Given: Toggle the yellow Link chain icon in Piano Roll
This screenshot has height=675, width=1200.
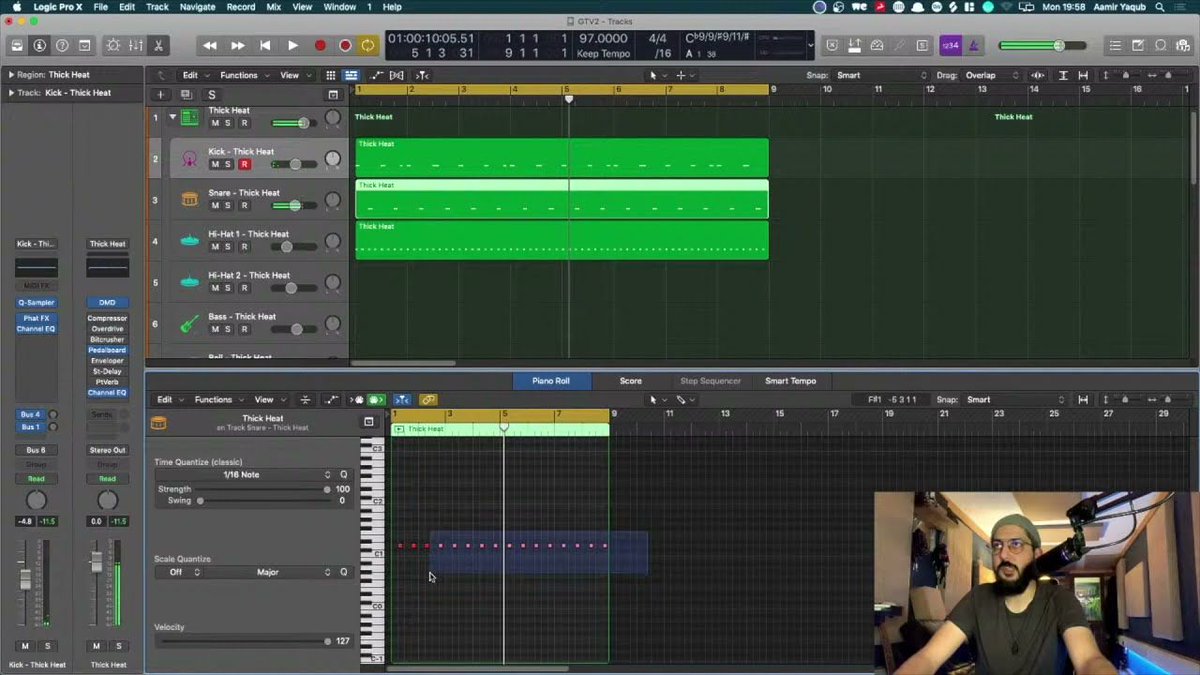Looking at the screenshot, I should (429, 399).
